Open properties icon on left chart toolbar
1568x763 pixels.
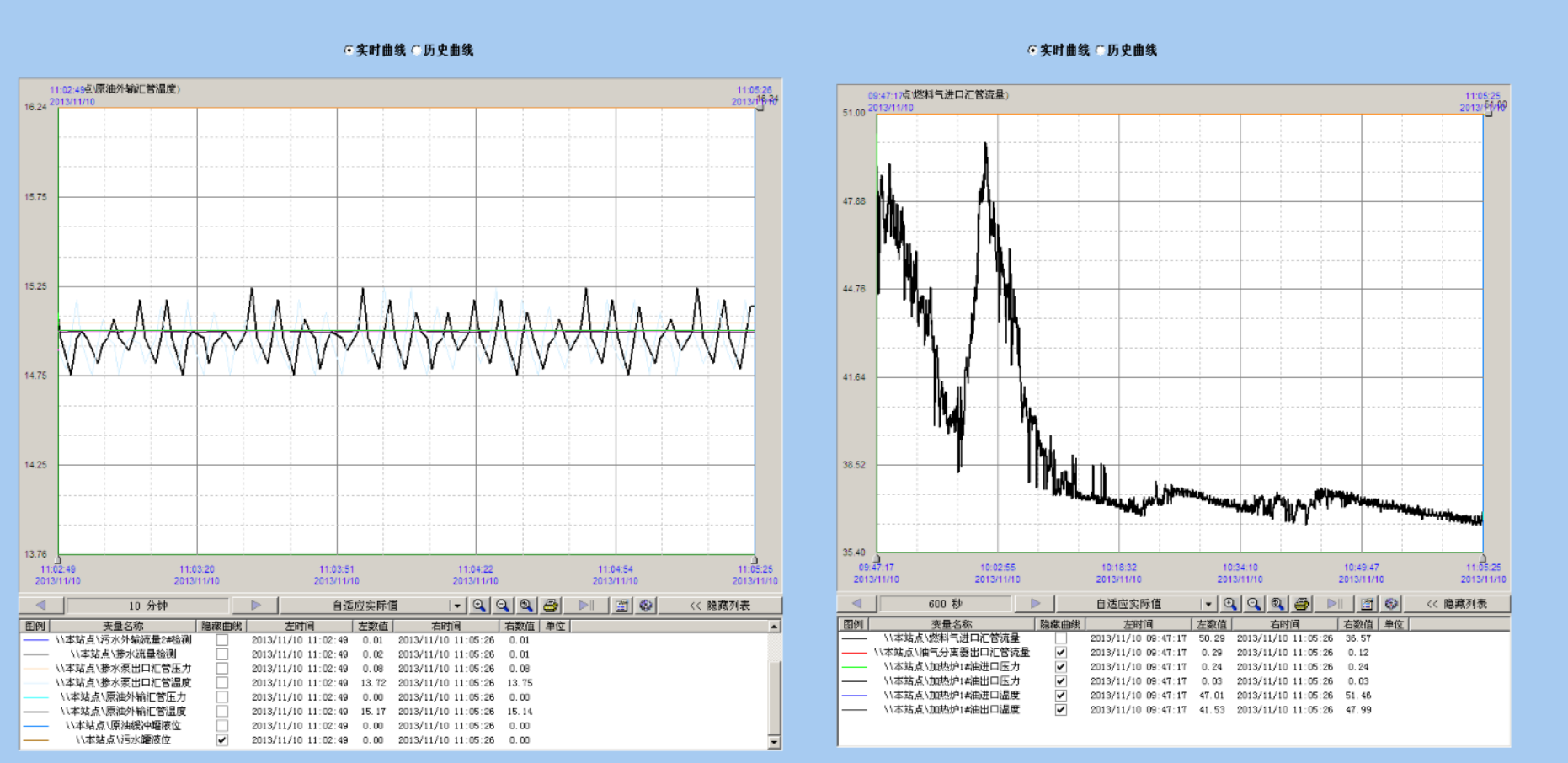click(621, 605)
